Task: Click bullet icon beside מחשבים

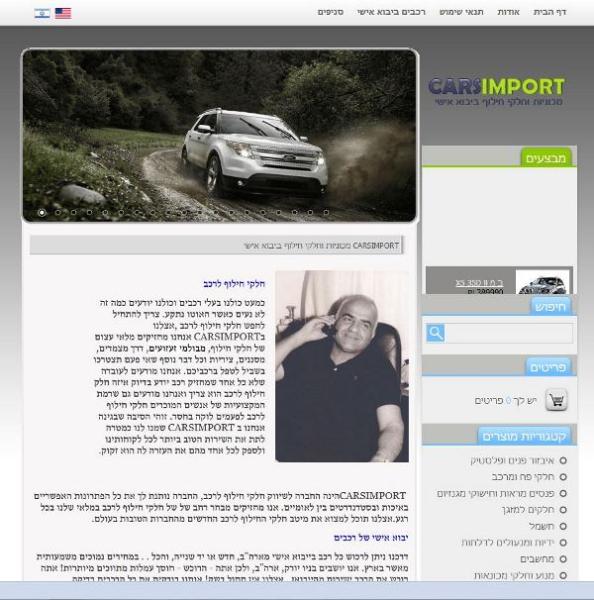Action: (x=563, y=559)
